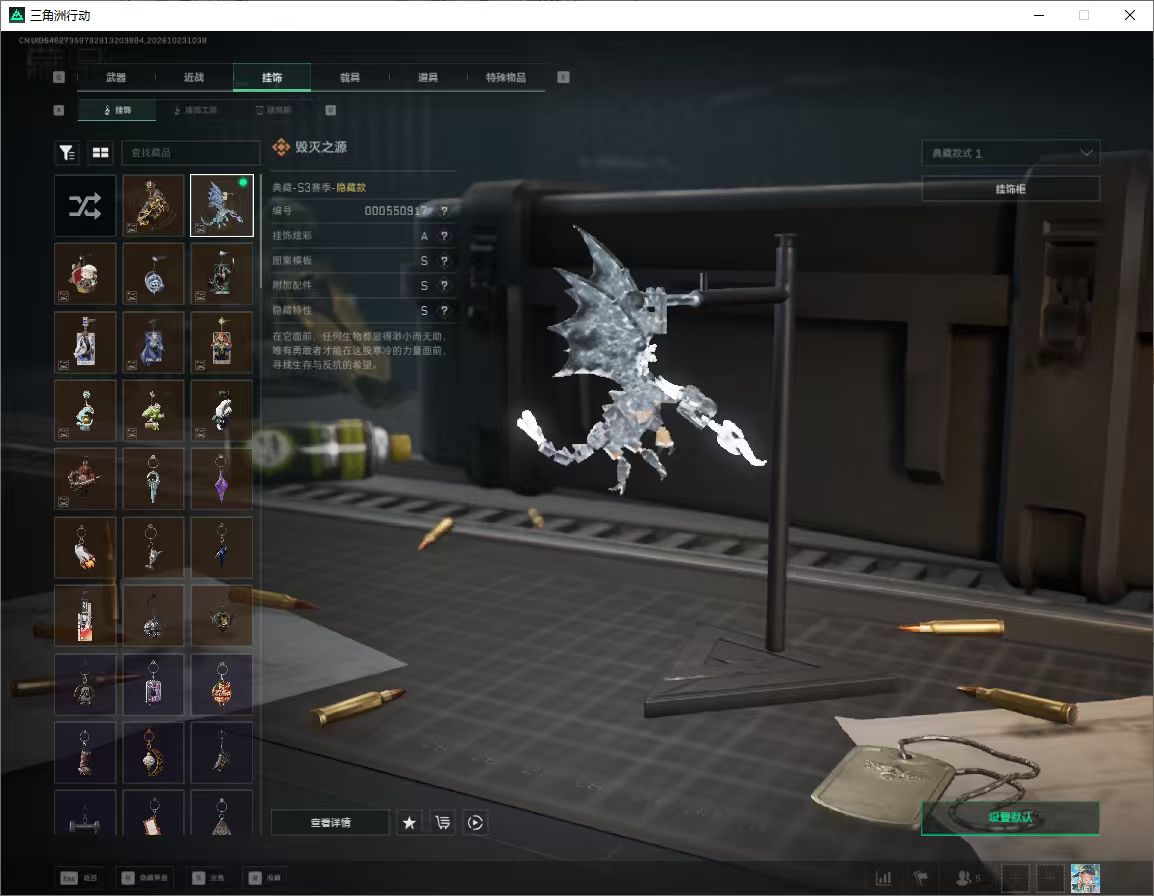Show help for 挂饰炫彩 rating
Screen dimensions: 1154x896
tap(444, 236)
